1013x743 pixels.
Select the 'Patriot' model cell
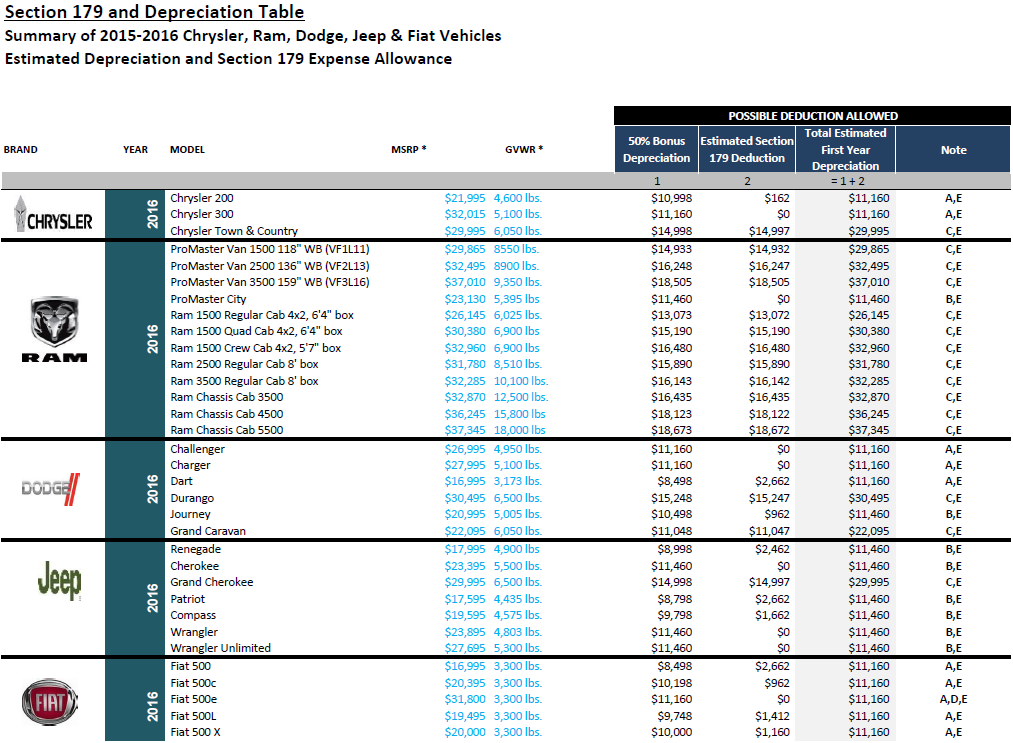(187, 599)
